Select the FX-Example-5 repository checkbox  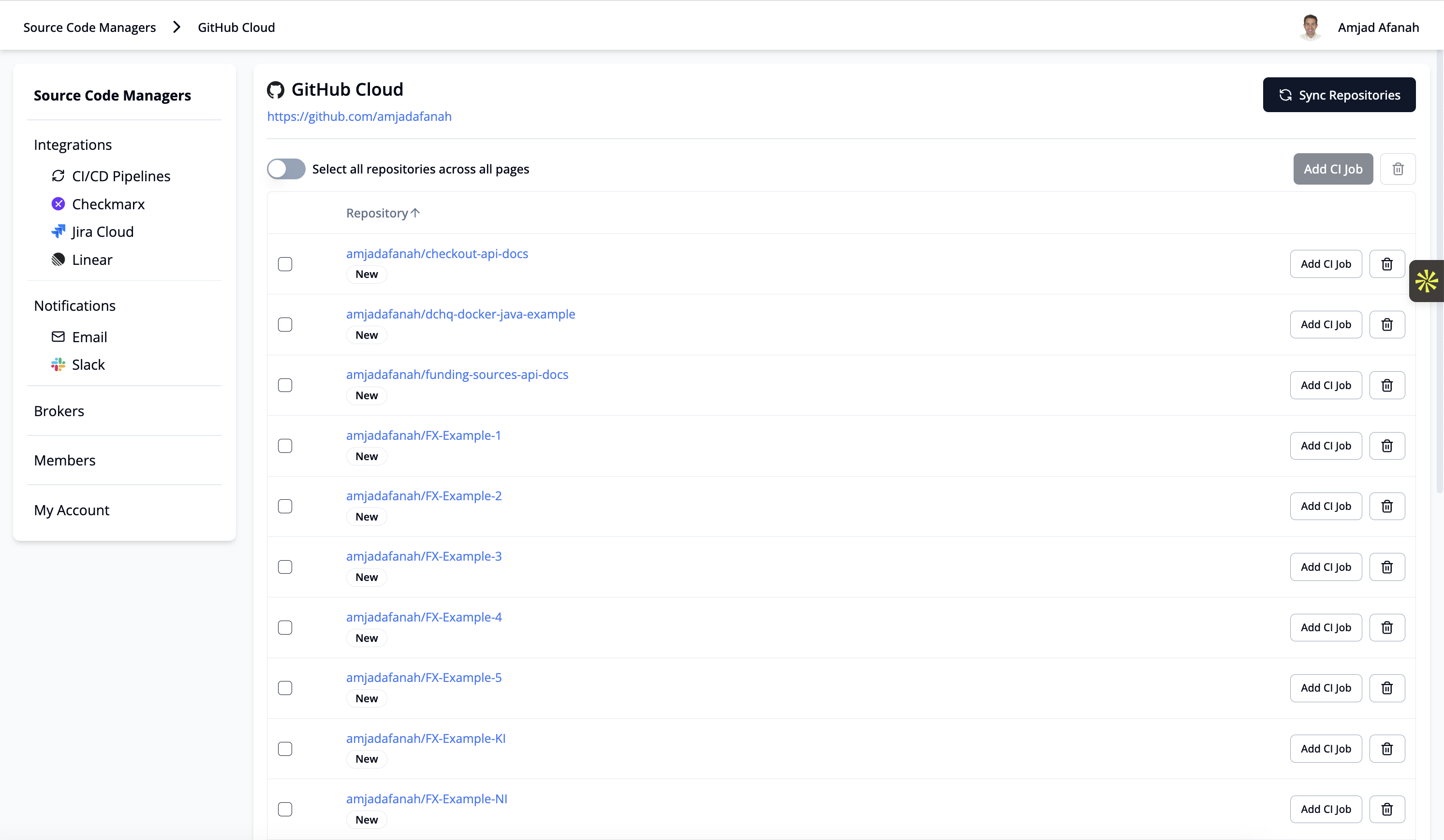click(285, 688)
